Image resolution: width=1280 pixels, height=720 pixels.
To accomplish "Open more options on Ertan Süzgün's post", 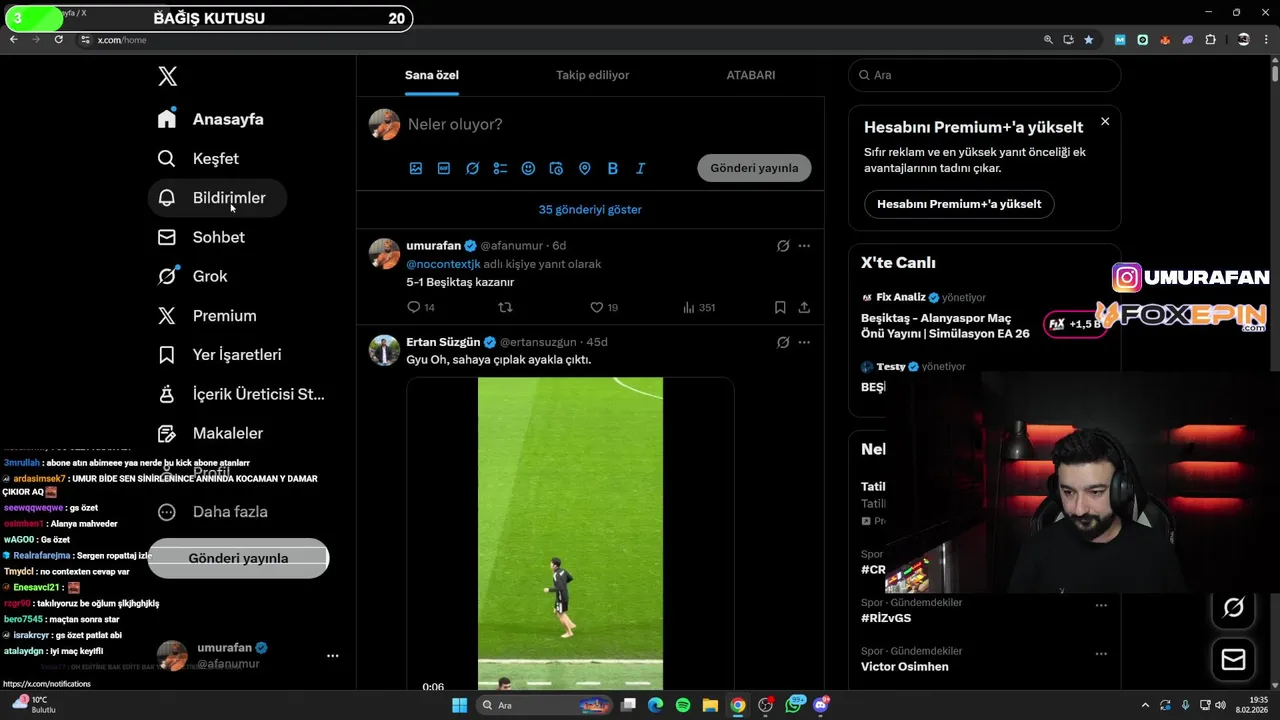I will [804, 342].
